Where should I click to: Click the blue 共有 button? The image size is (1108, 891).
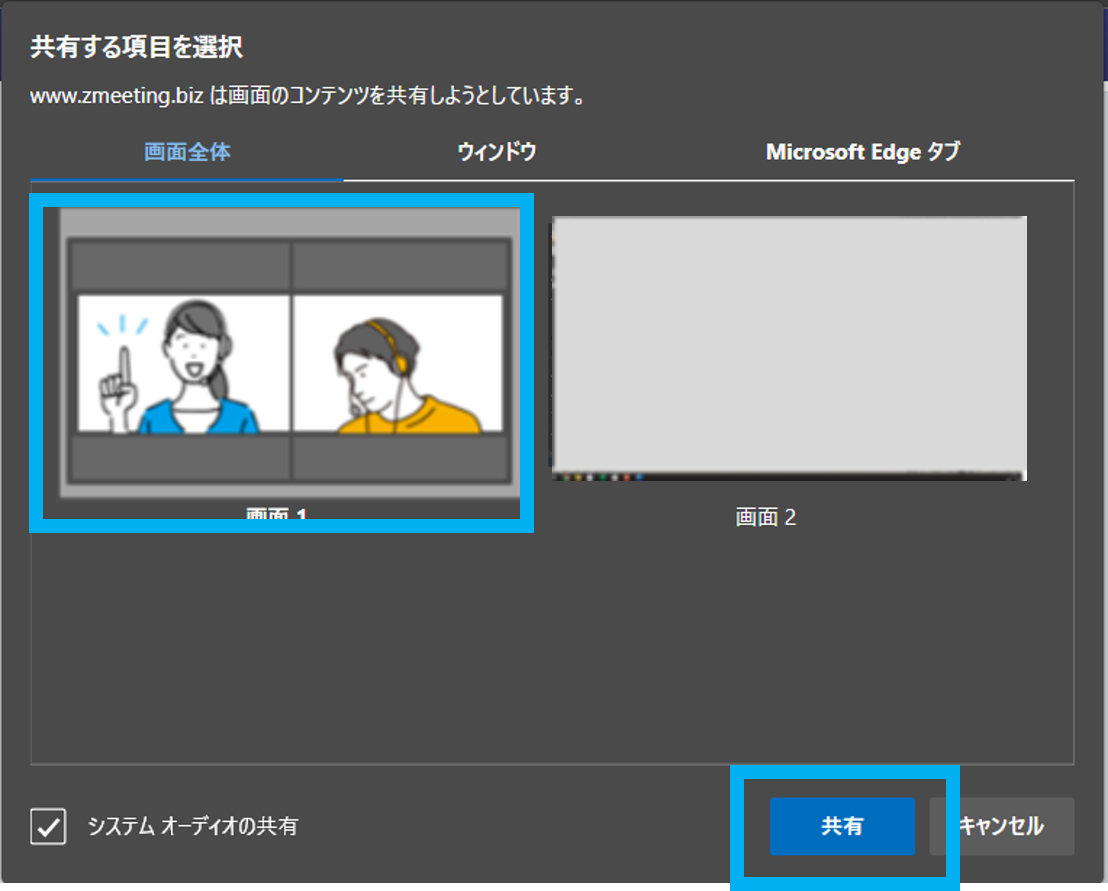point(842,826)
